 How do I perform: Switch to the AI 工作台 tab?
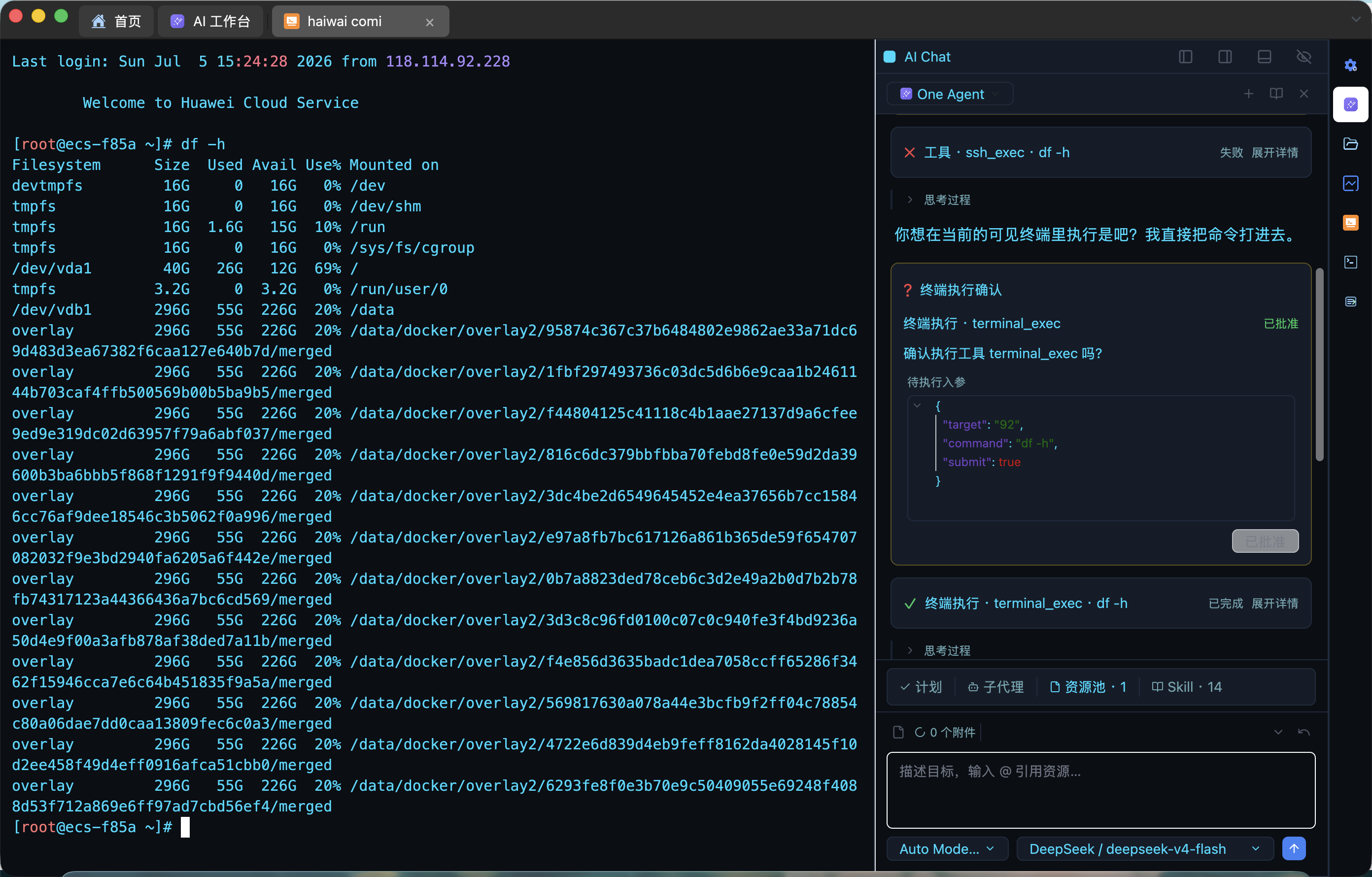click(210, 22)
